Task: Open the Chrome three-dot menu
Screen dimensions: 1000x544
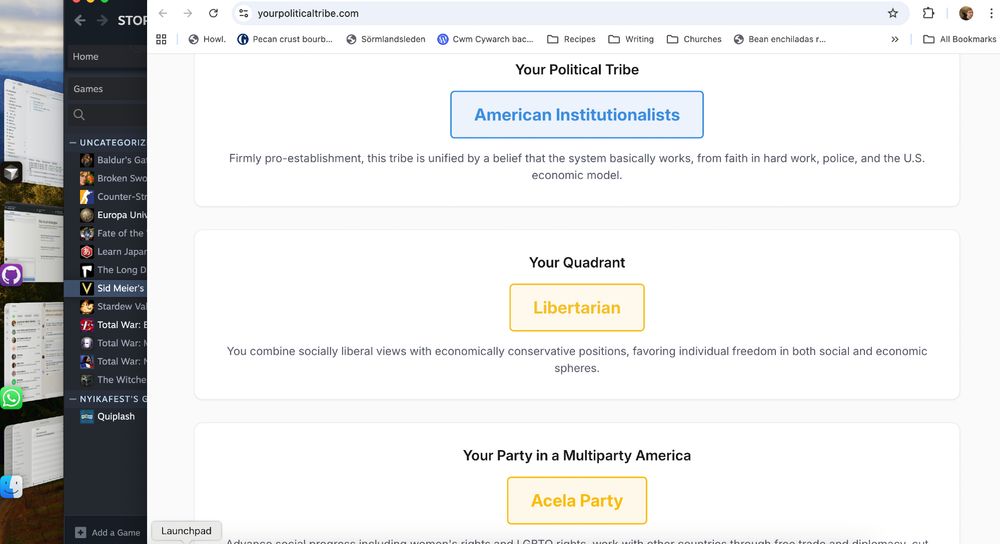Action: pyautogui.click(x=990, y=13)
